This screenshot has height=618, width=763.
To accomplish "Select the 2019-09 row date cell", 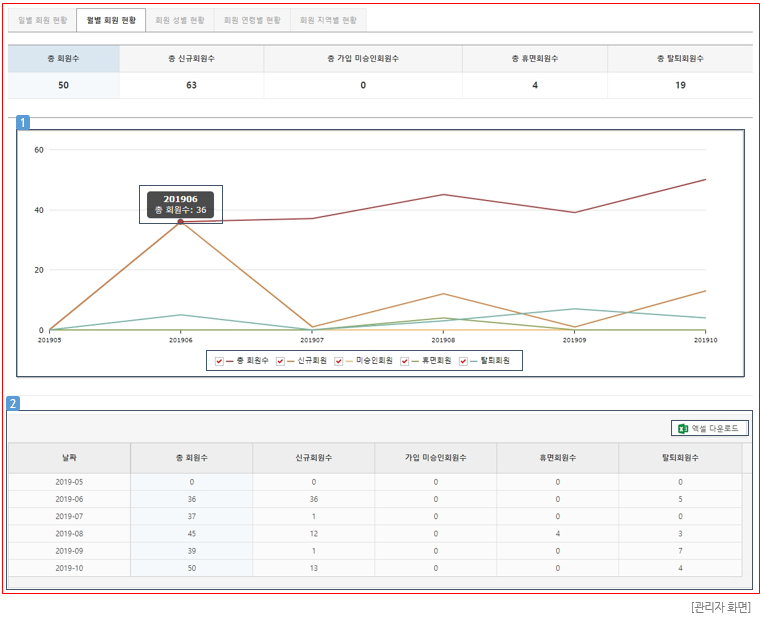I will point(69,551).
